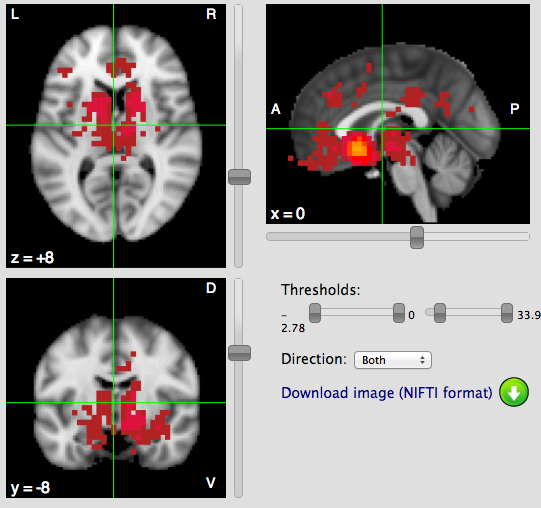Grab the sagittal x-slice horizontal slider handle
This screenshot has height=508, width=541.
(417, 237)
